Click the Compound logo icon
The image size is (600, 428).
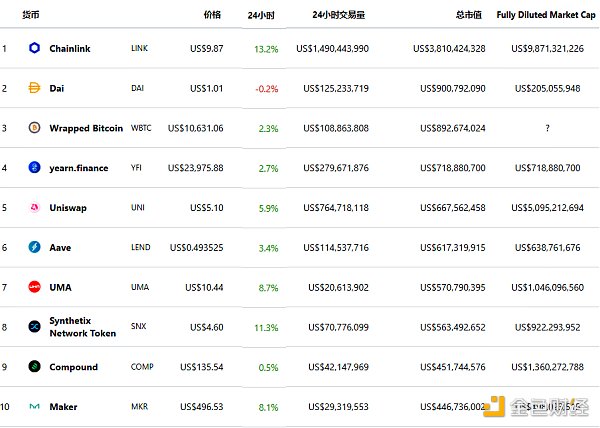point(34,367)
